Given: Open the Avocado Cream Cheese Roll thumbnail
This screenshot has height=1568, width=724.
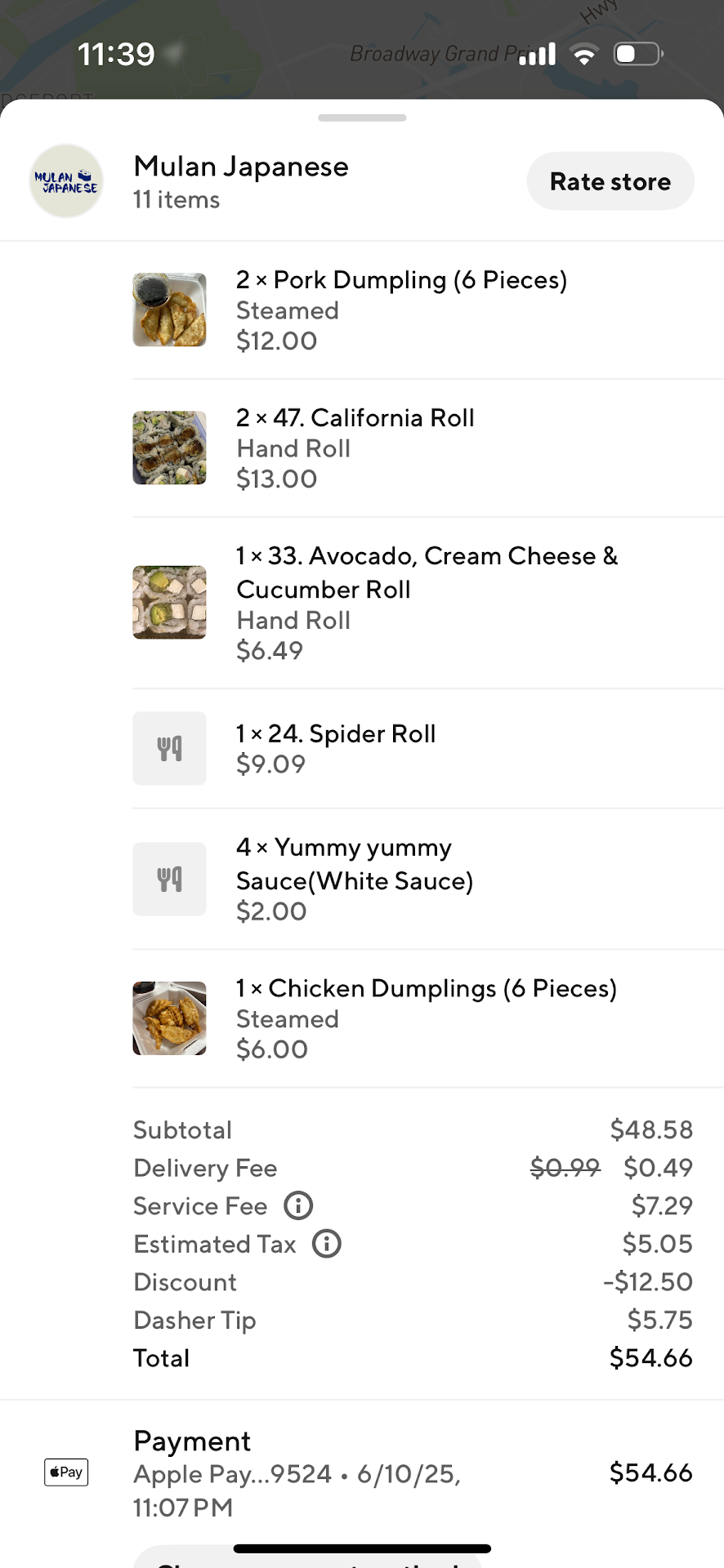Looking at the screenshot, I should tap(170, 603).
